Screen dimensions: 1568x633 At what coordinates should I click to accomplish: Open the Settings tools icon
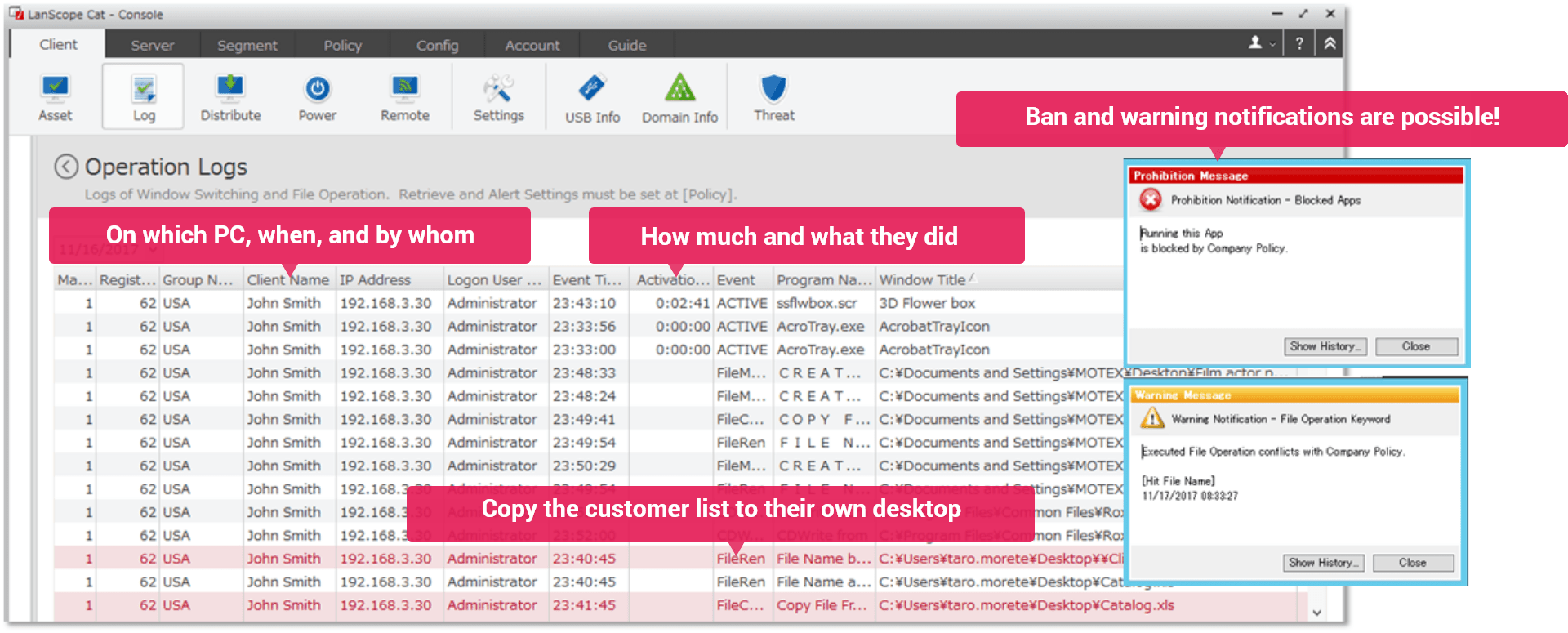click(x=498, y=97)
